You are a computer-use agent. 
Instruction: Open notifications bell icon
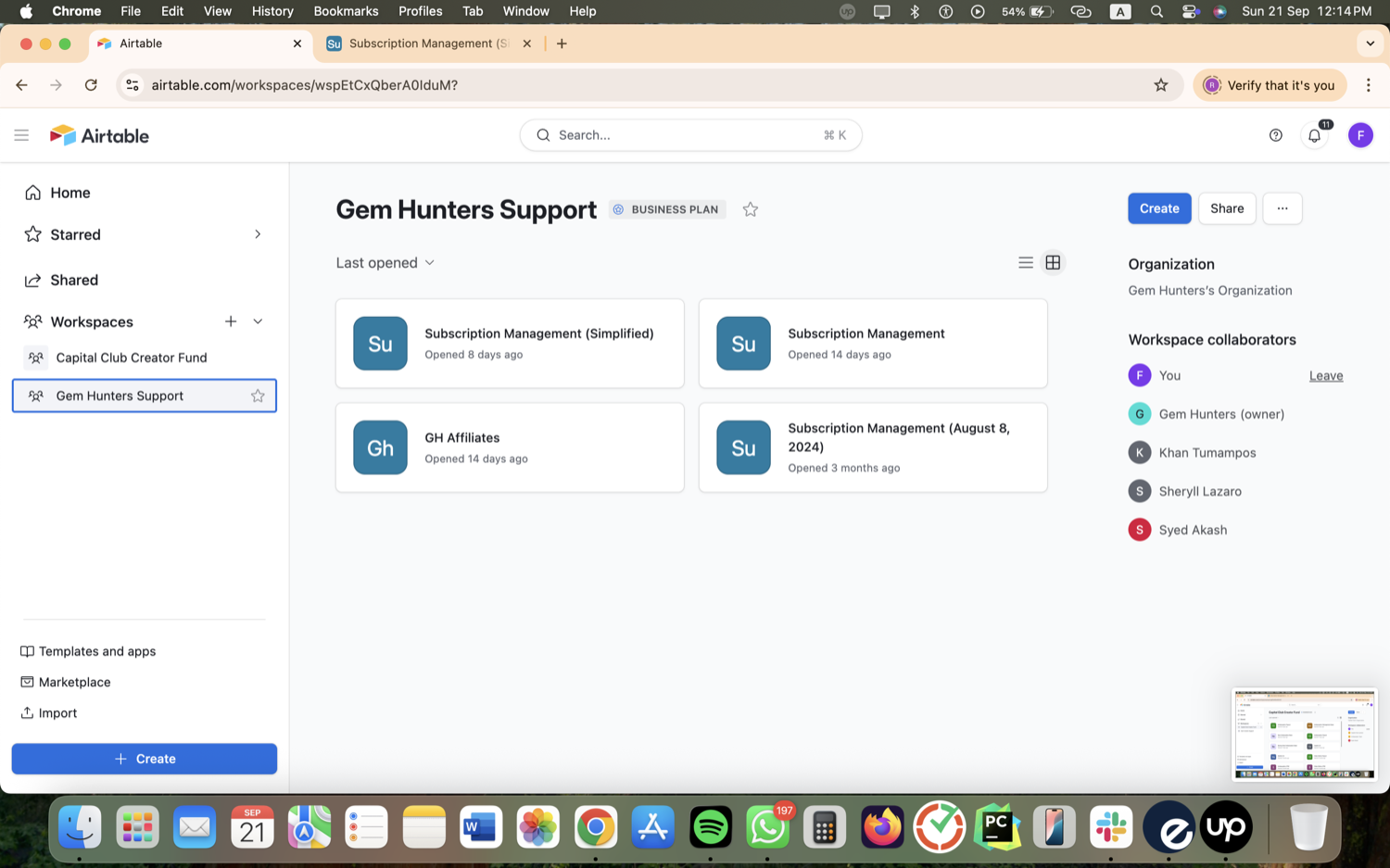click(x=1314, y=135)
